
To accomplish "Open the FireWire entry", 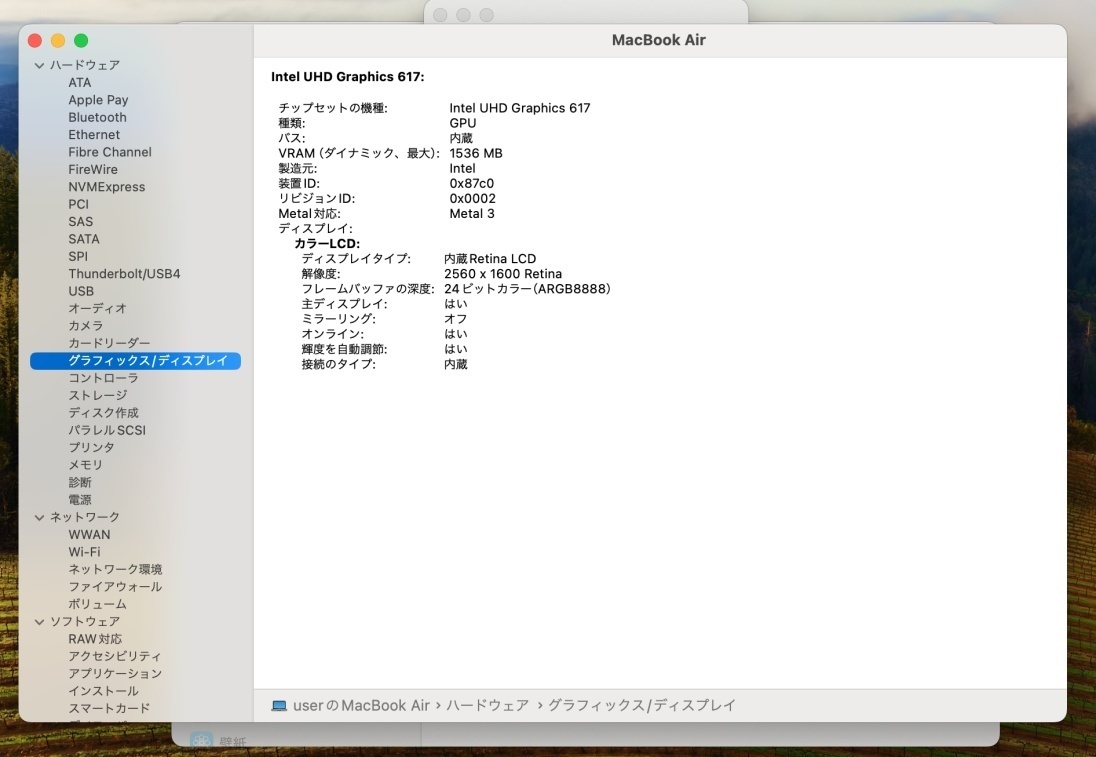I will (93, 170).
